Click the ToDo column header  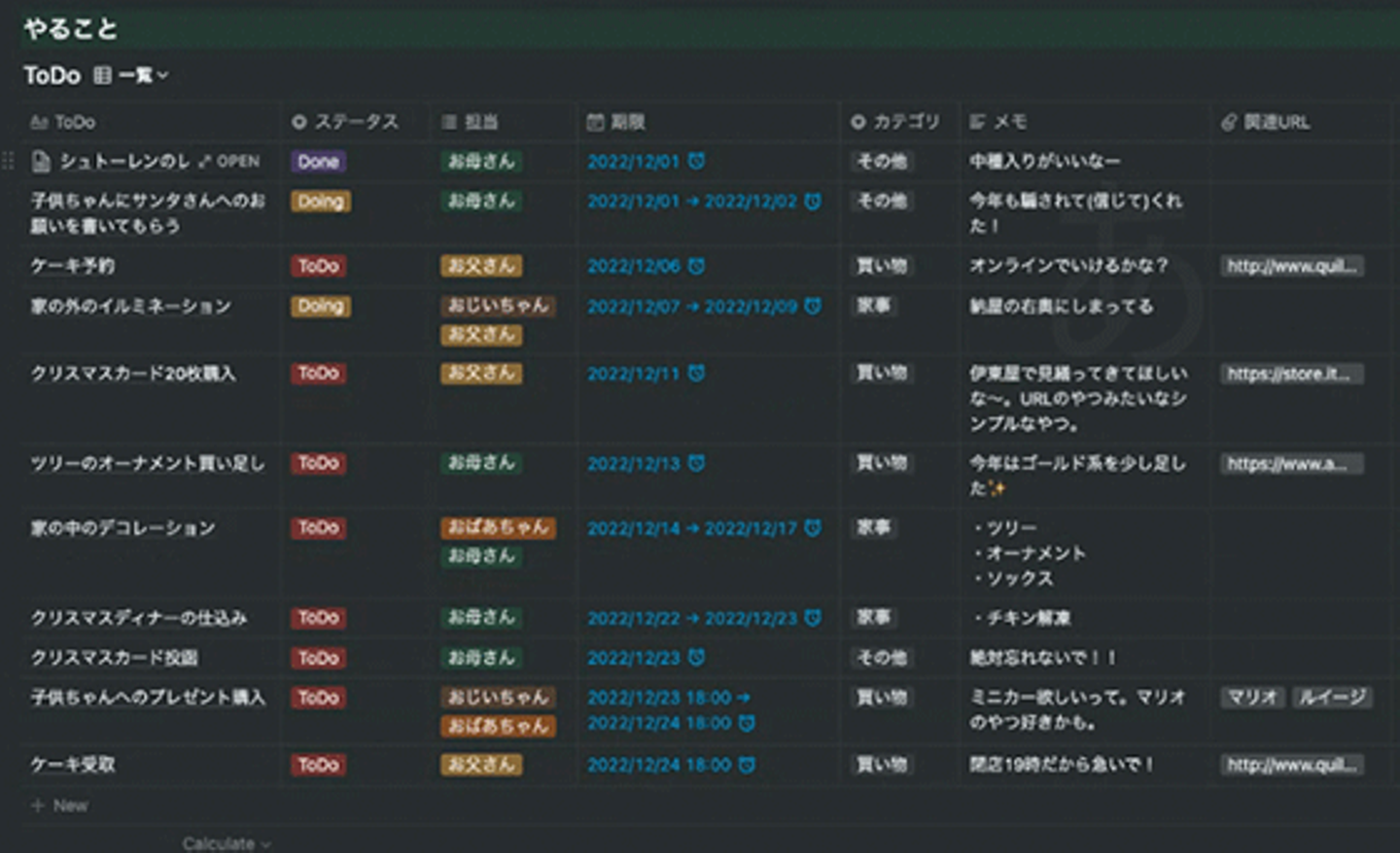(63, 122)
